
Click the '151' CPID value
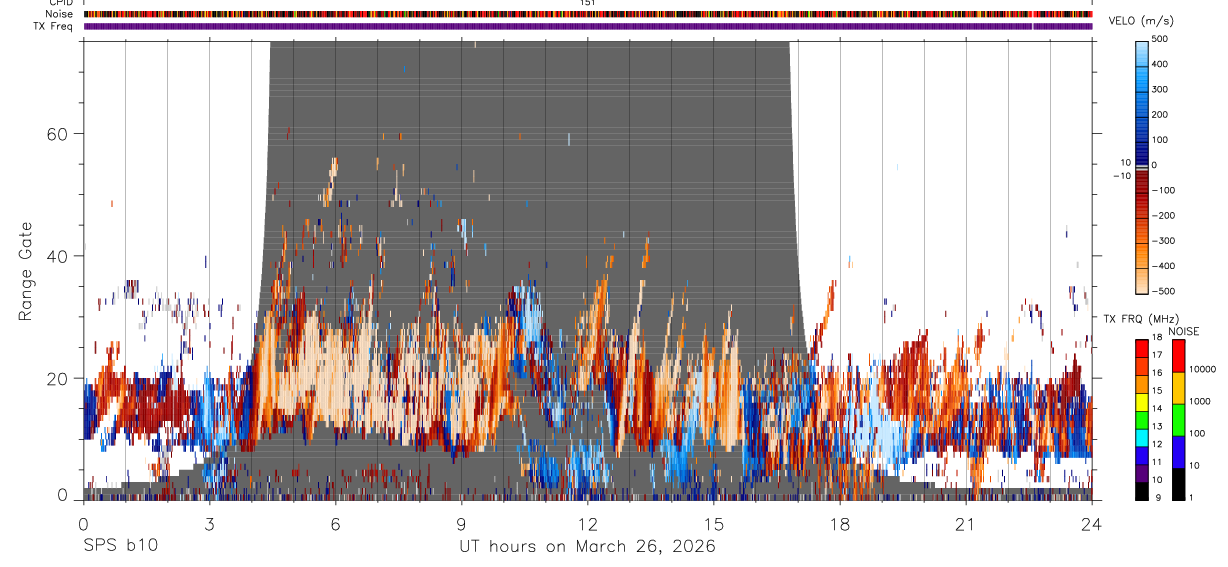[x=588, y=3]
